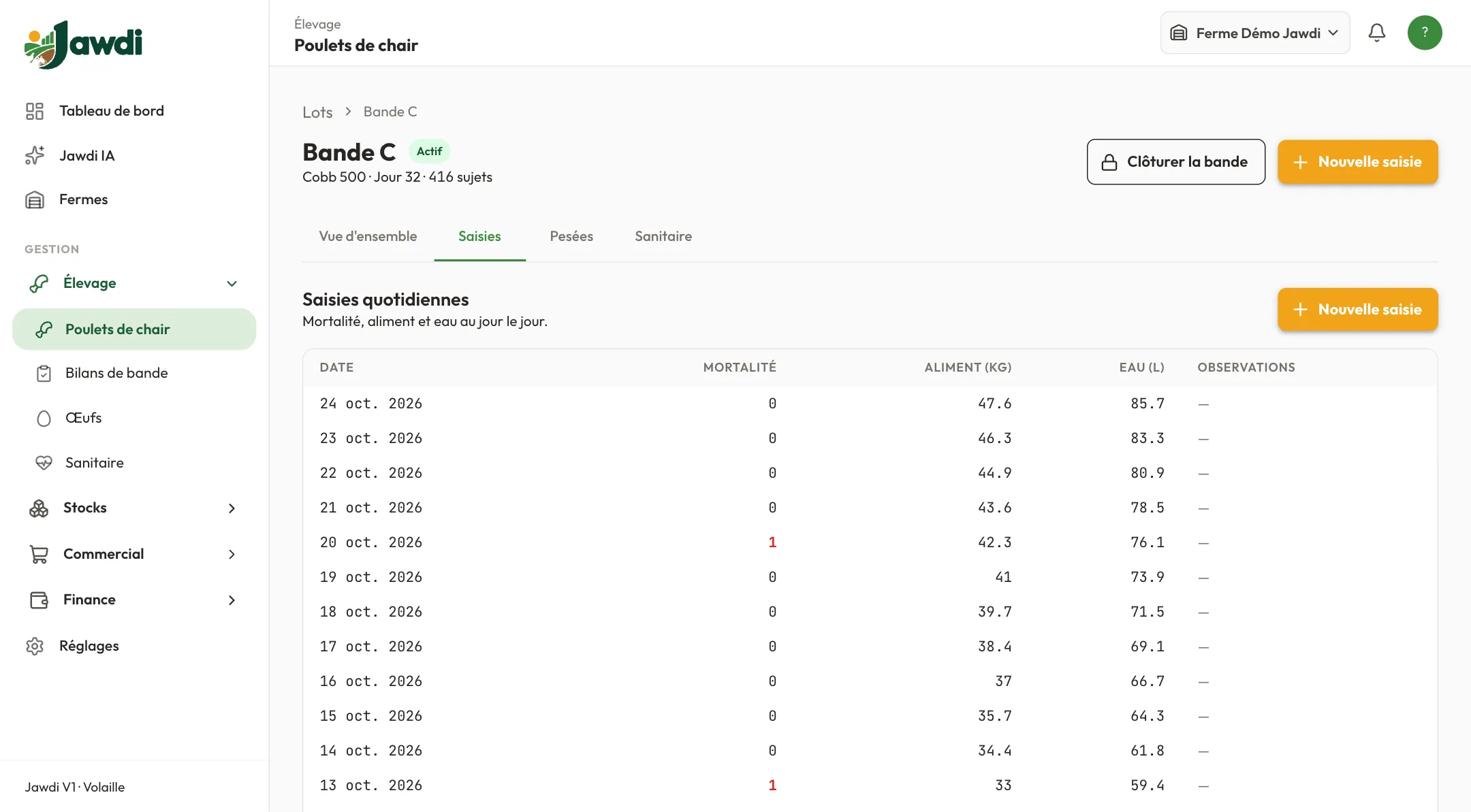Image resolution: width=1471 pixels, height=812 pixels.
Task: Open the notifications bell
Action: coord(1376,33)
